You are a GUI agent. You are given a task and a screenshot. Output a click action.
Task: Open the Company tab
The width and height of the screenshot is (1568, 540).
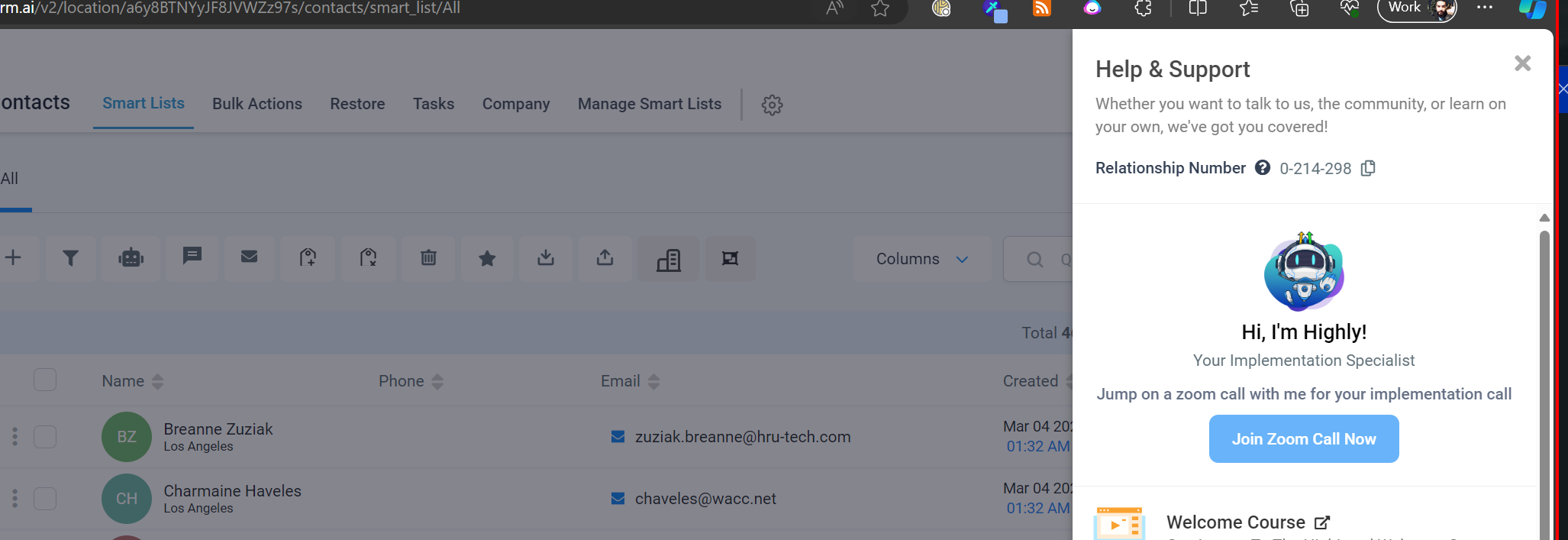[516, 104]
